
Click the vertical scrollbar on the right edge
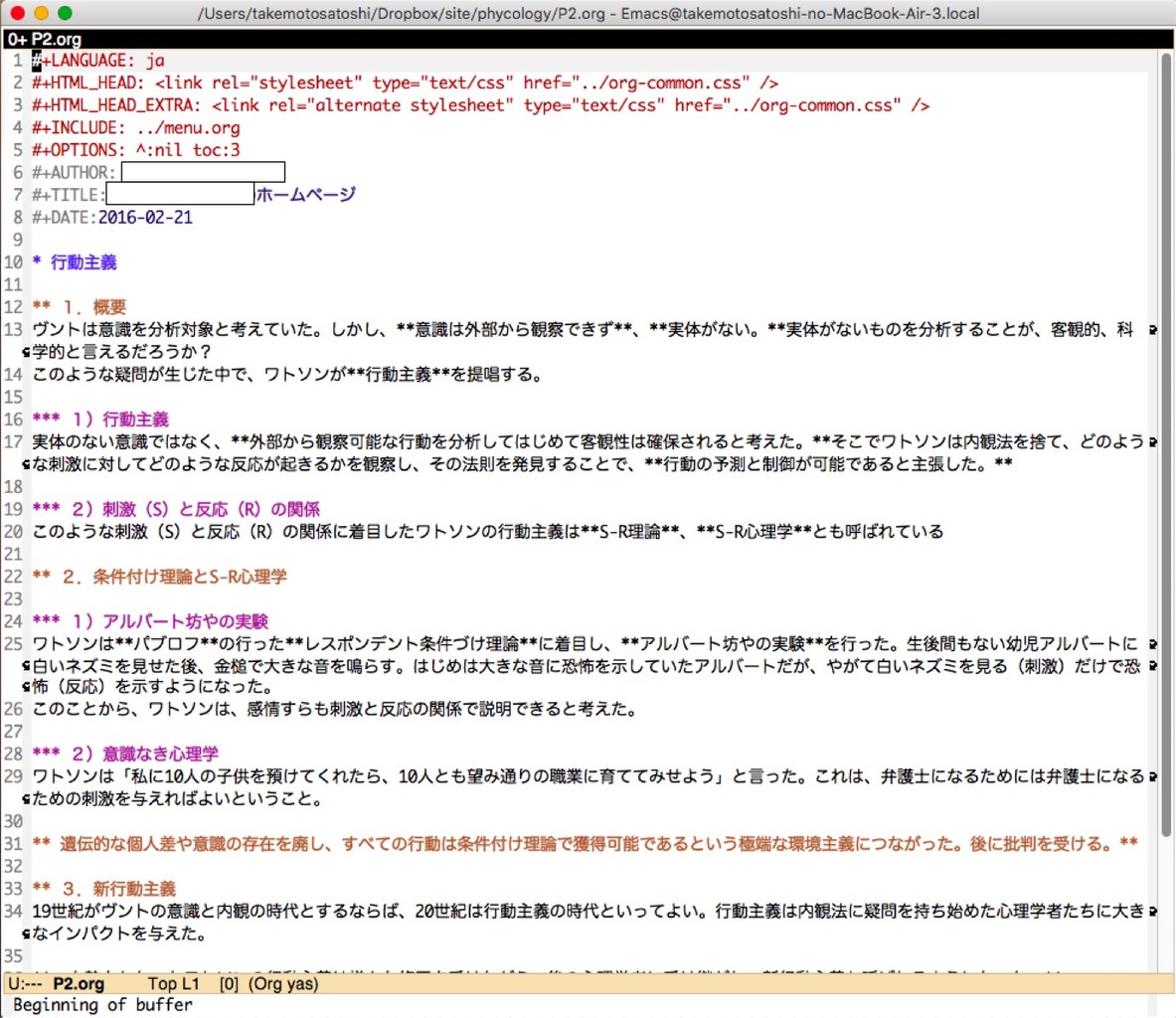(x=1166, y=442)
